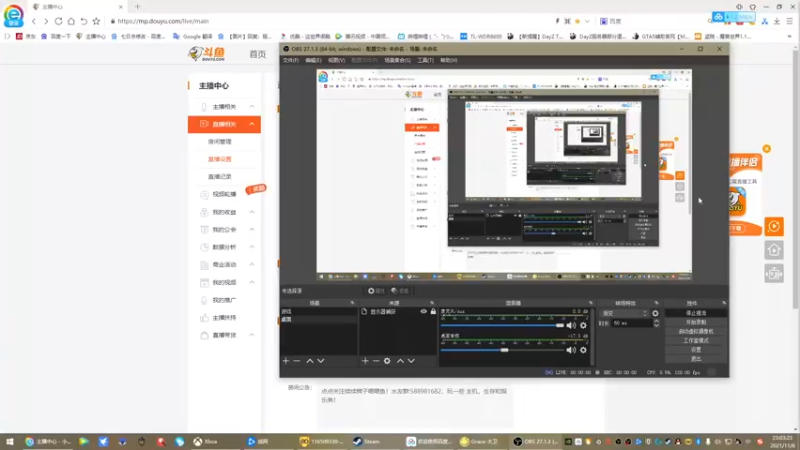Screen dimensions: 800x450
Task: Open the OBS 工具(T) menu
Action: [x=425, y=60]
